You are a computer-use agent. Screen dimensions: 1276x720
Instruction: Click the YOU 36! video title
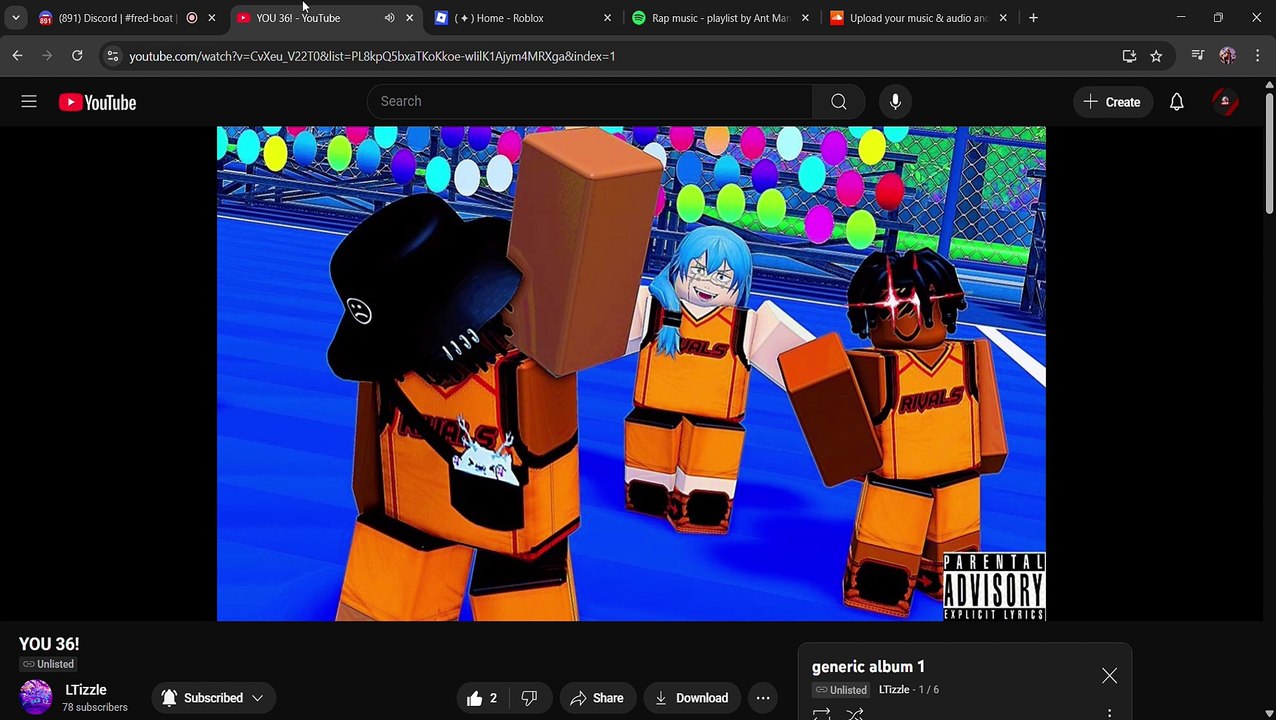[x=49, y=644]
